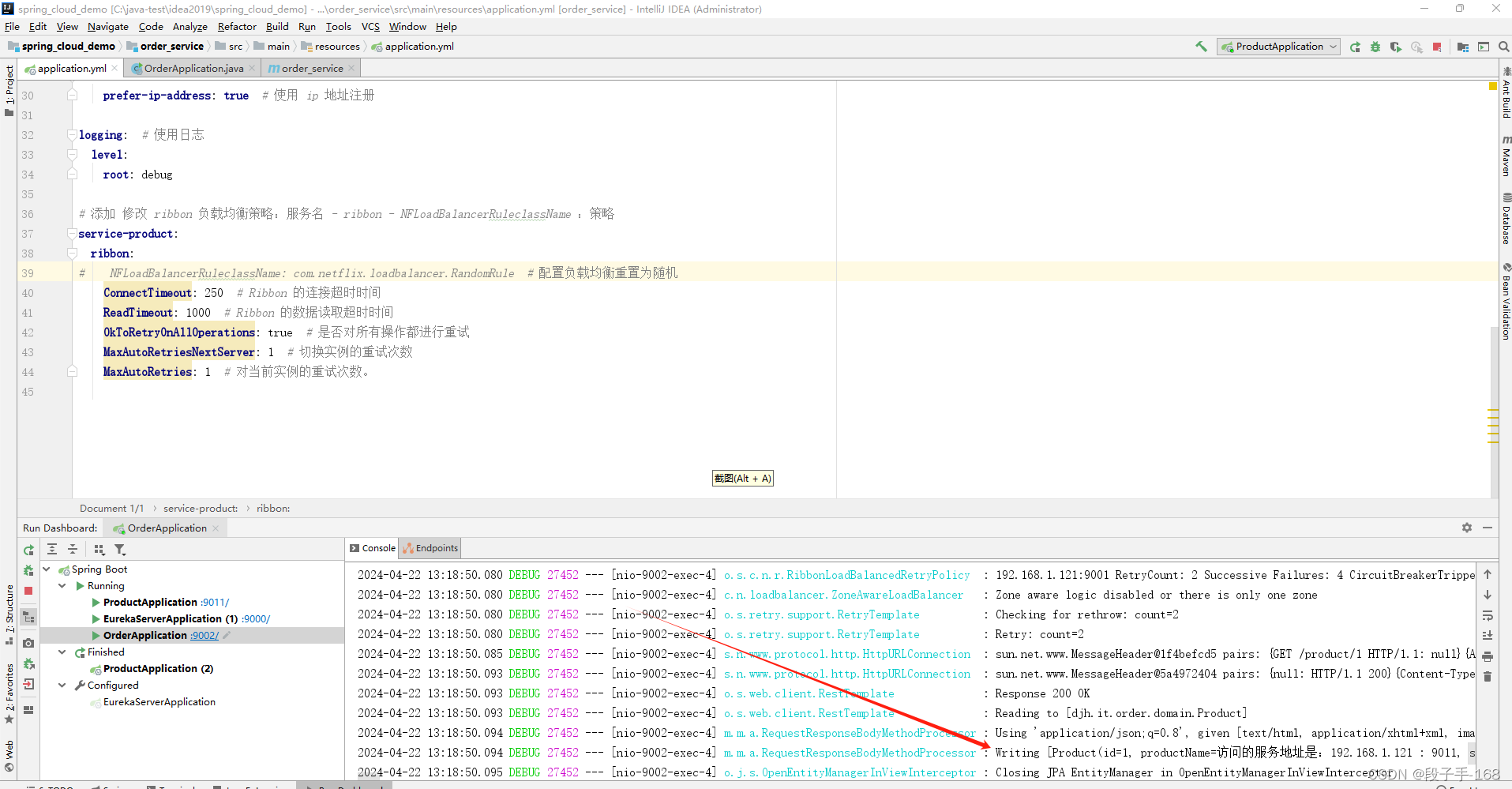This screenshot has height=789, width=1512.
Task: Toggle scroll to end in the console
Action: (x=1488, y=636)
